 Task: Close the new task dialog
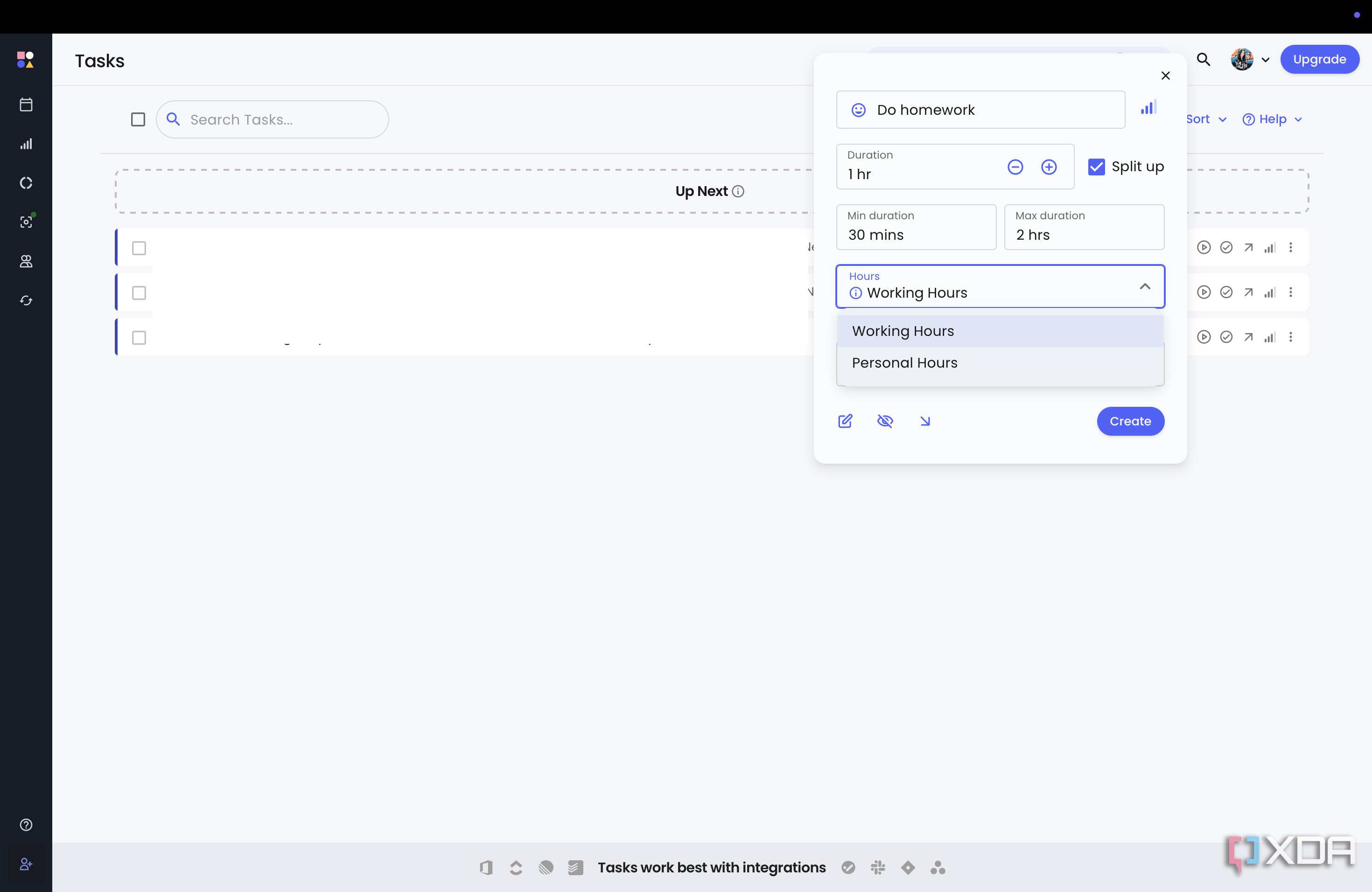pos(1165,76)
